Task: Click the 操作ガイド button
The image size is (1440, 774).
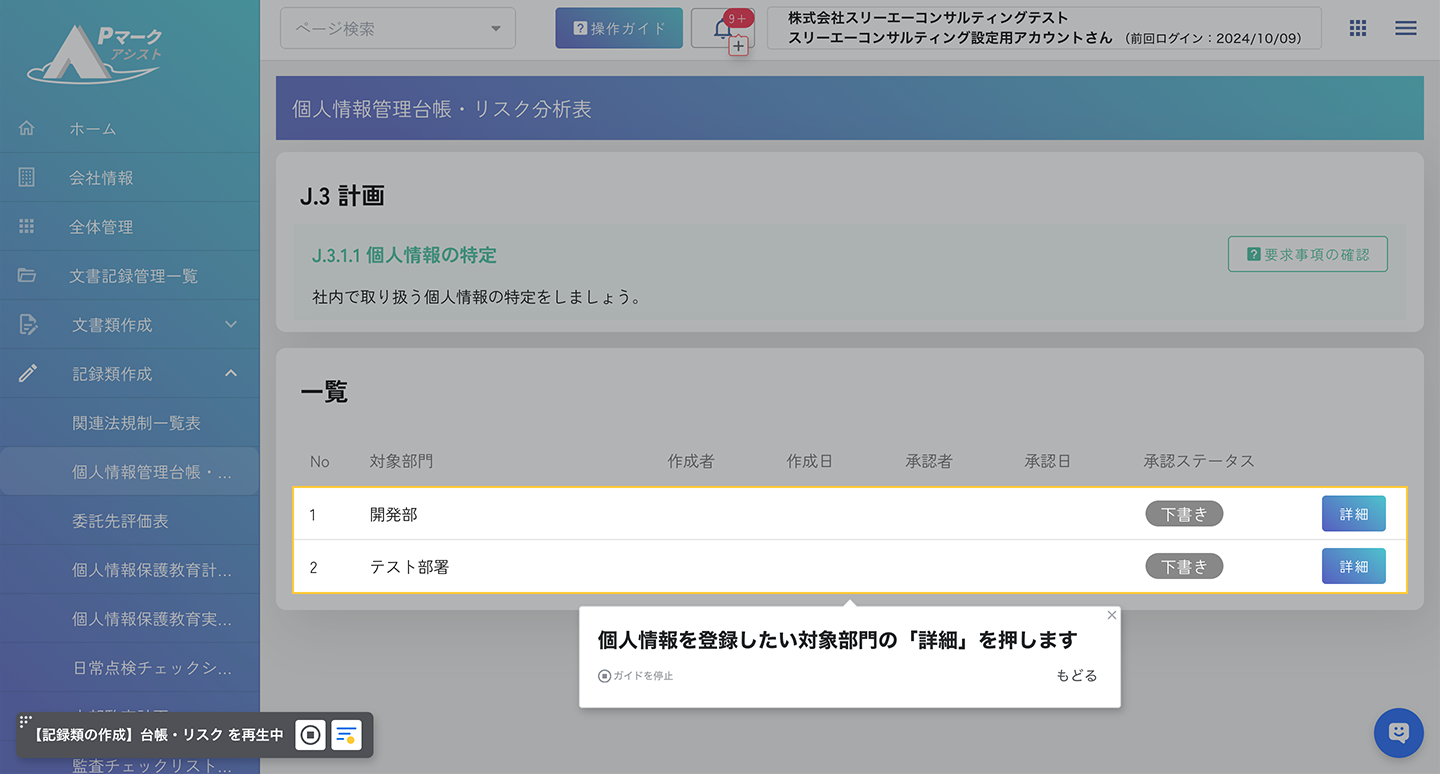Action: point(619,29)
